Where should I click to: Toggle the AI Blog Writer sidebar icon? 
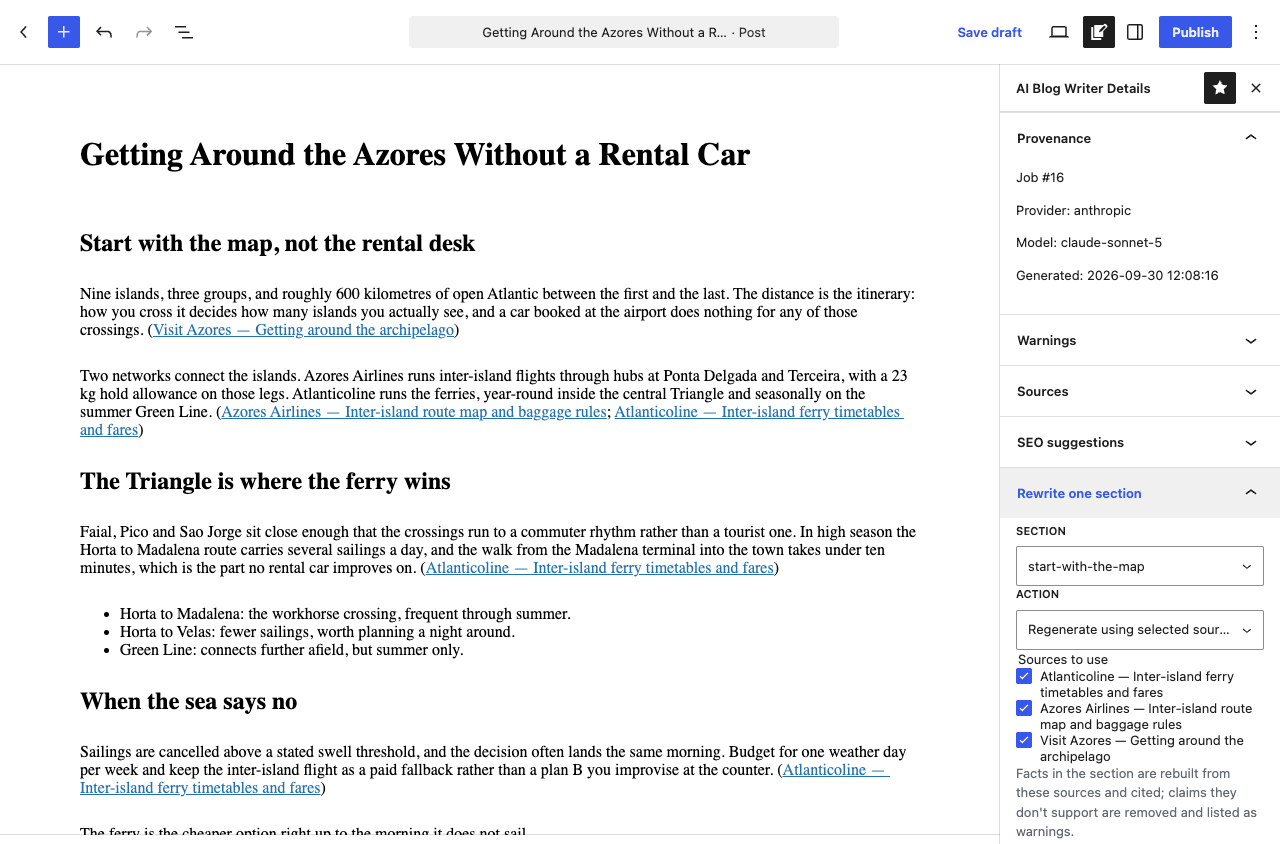pos(1099,32)
